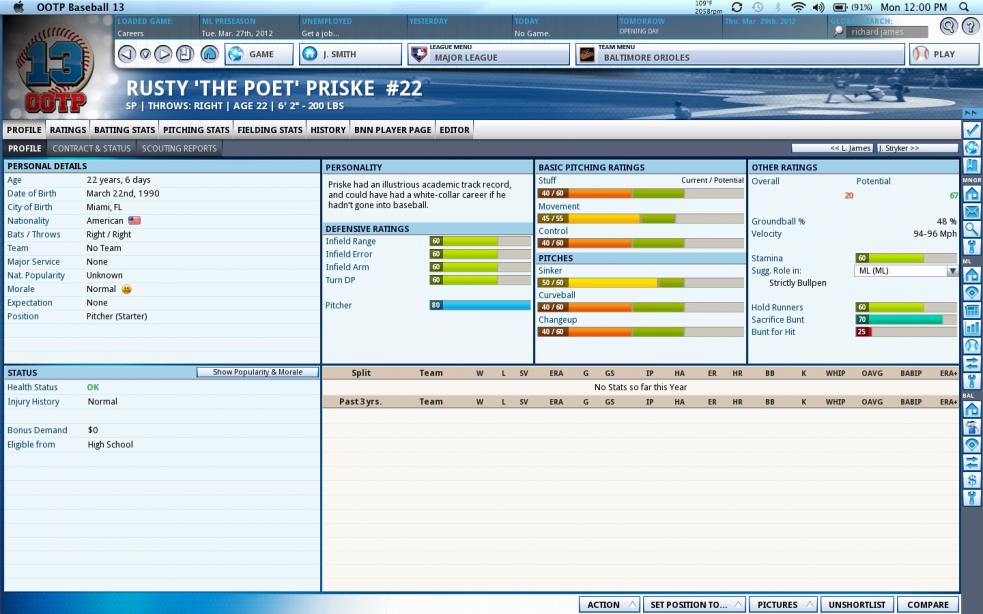
Task: Select the CONTRACT & STATUS subtab
Action: [x=92, y=149]
